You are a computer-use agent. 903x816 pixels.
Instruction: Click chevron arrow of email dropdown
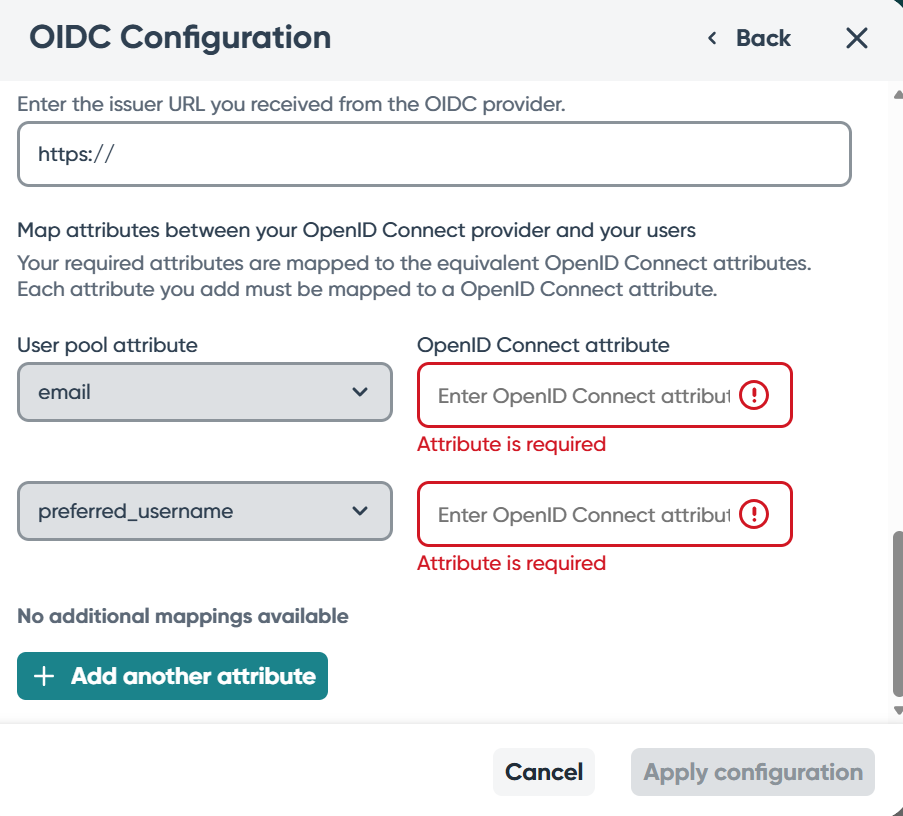[360, 392]
